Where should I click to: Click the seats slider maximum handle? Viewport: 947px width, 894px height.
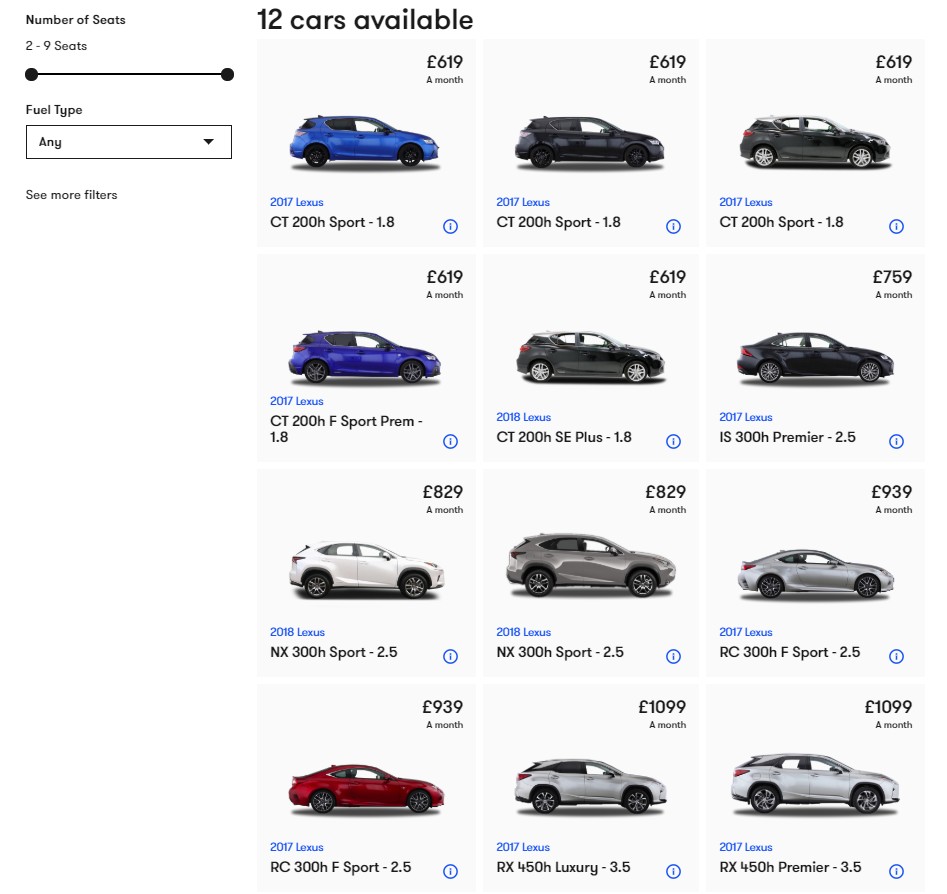coord(227,74)
